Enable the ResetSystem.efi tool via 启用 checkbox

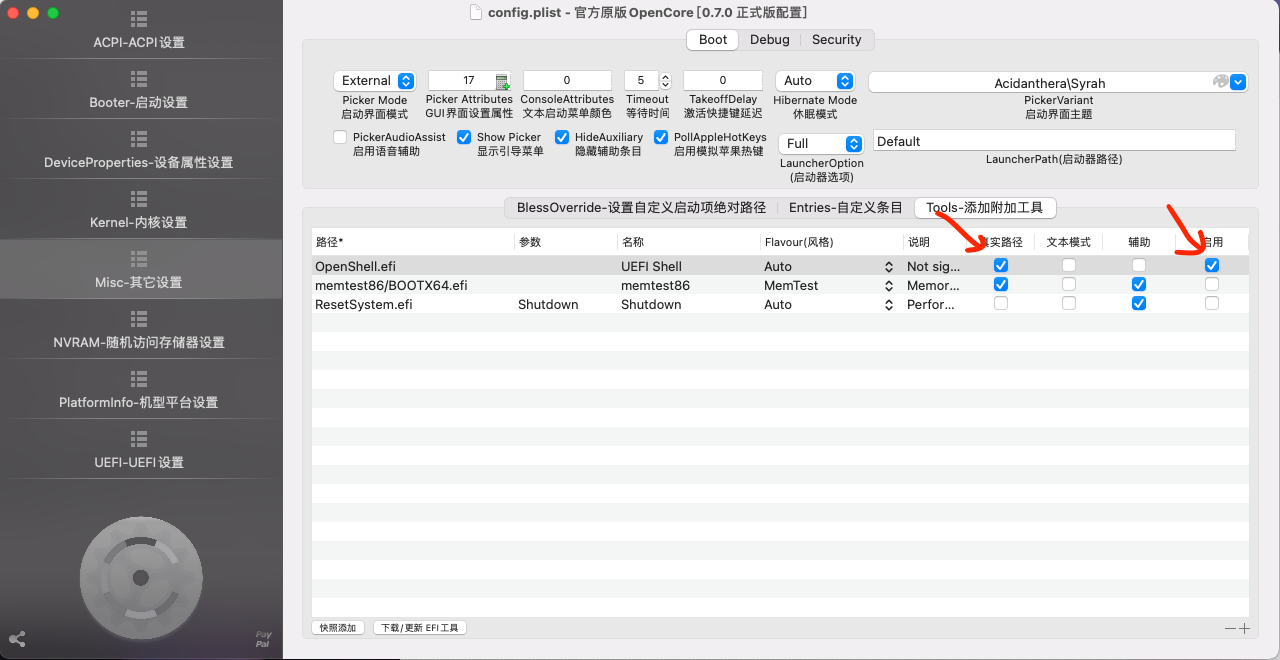tap(1212, 304)
